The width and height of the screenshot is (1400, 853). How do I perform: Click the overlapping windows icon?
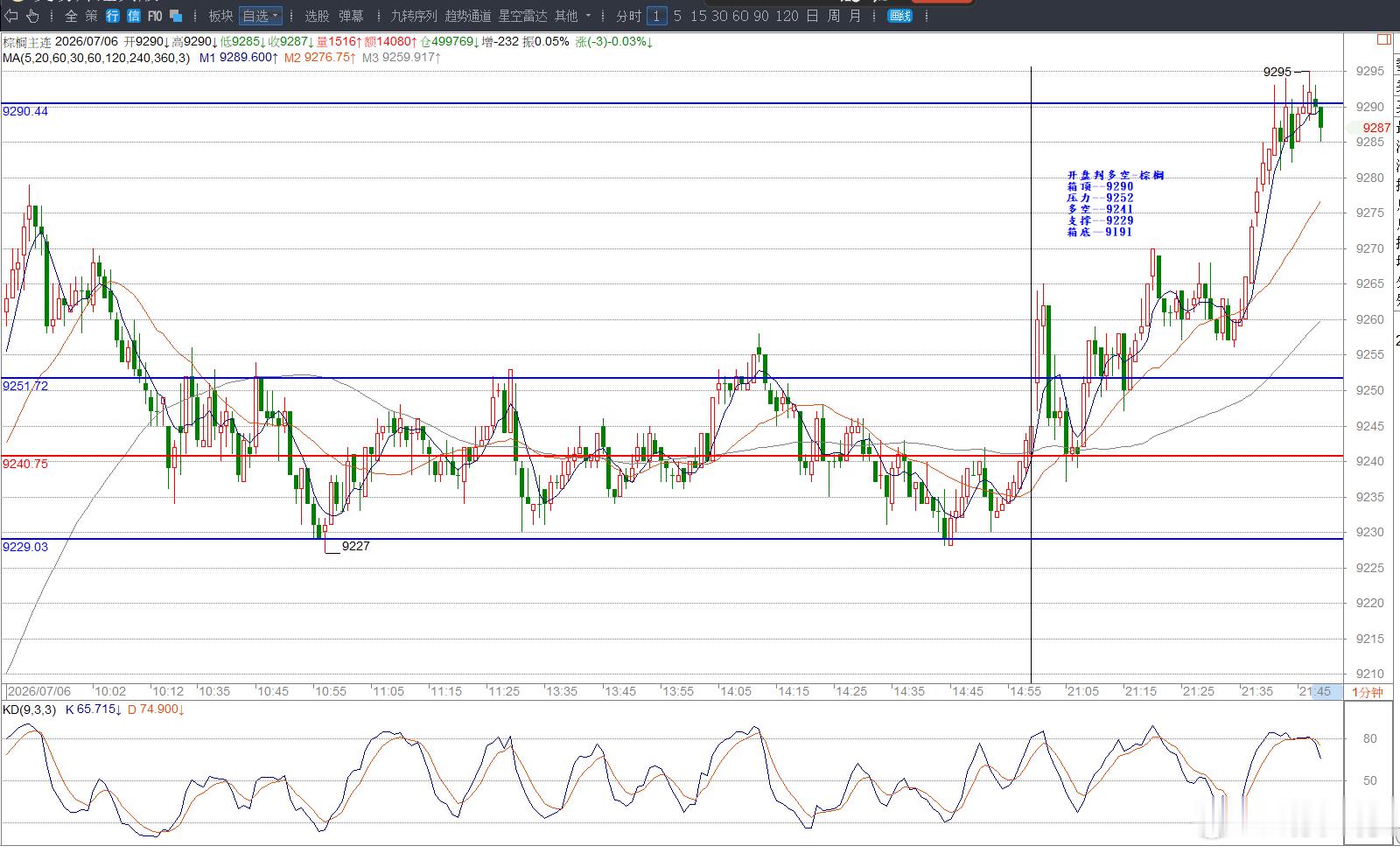(x=176, y=16)
